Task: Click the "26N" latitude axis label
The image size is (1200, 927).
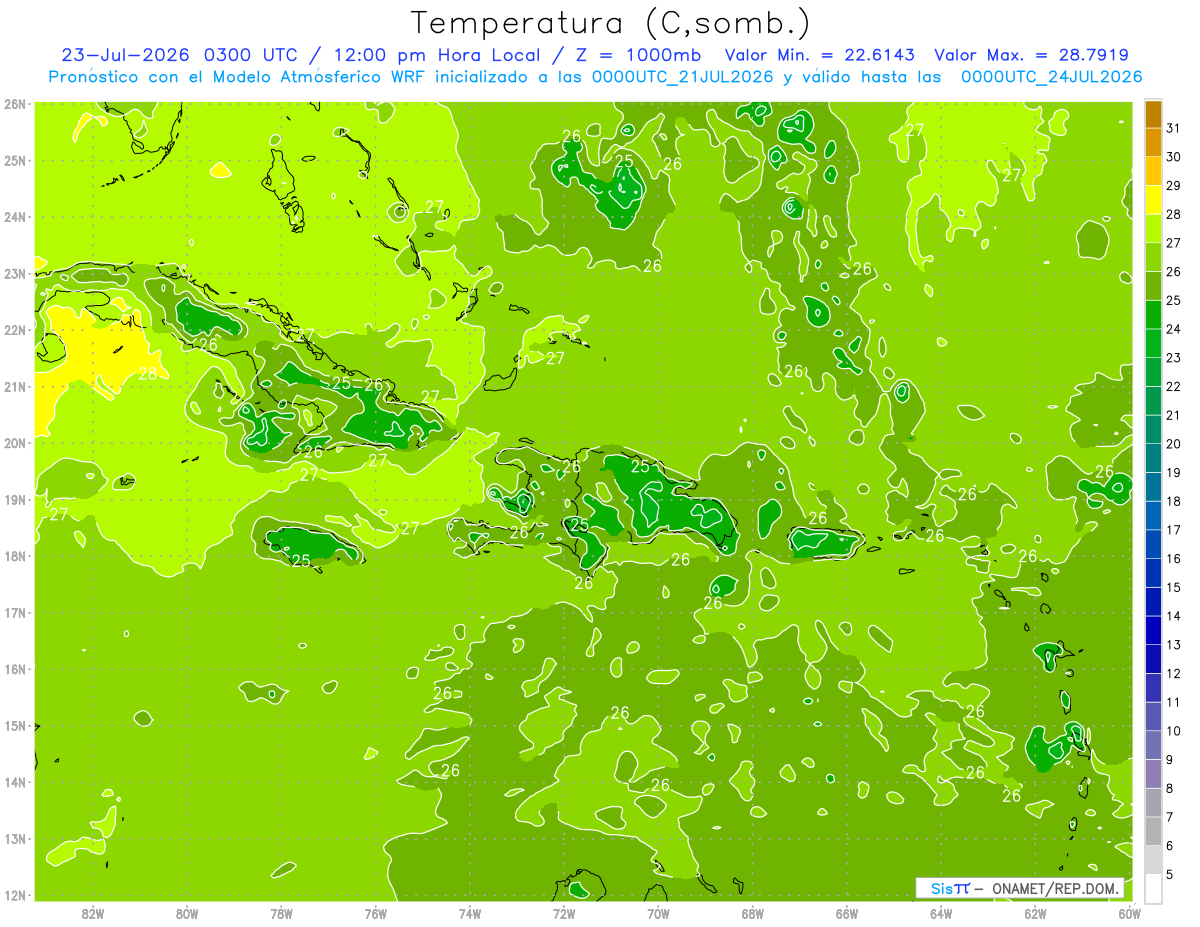Action: pyautogui.click(x=14, y=104)
